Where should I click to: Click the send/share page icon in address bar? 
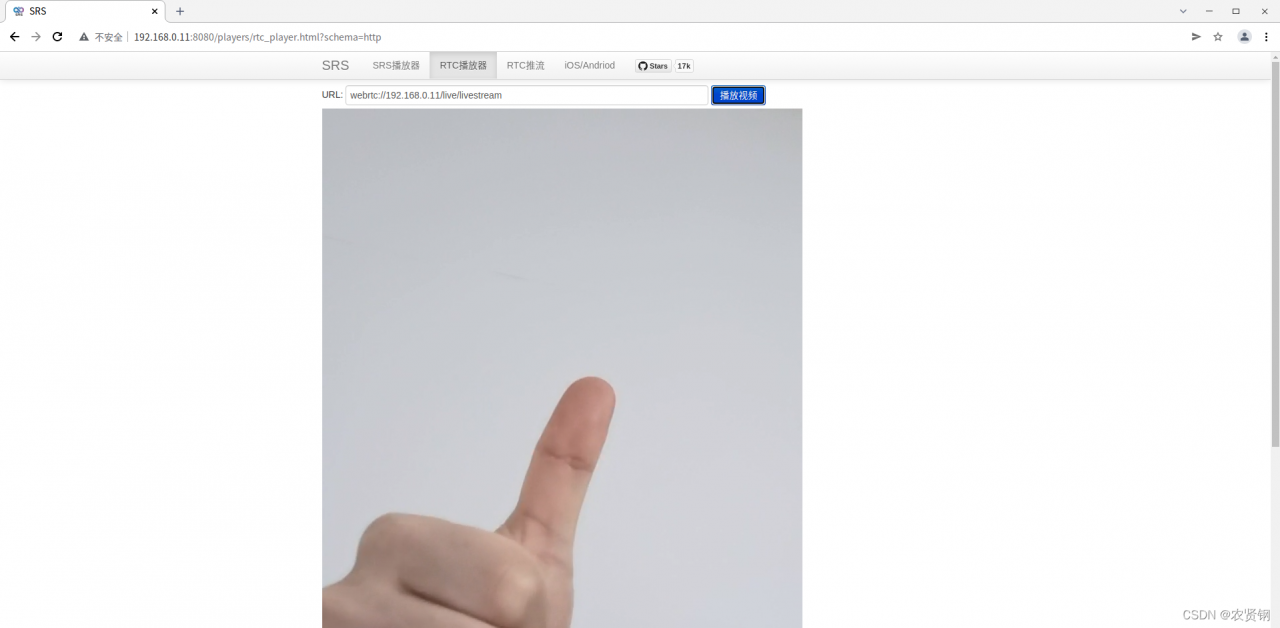(x=1196, y=37)
